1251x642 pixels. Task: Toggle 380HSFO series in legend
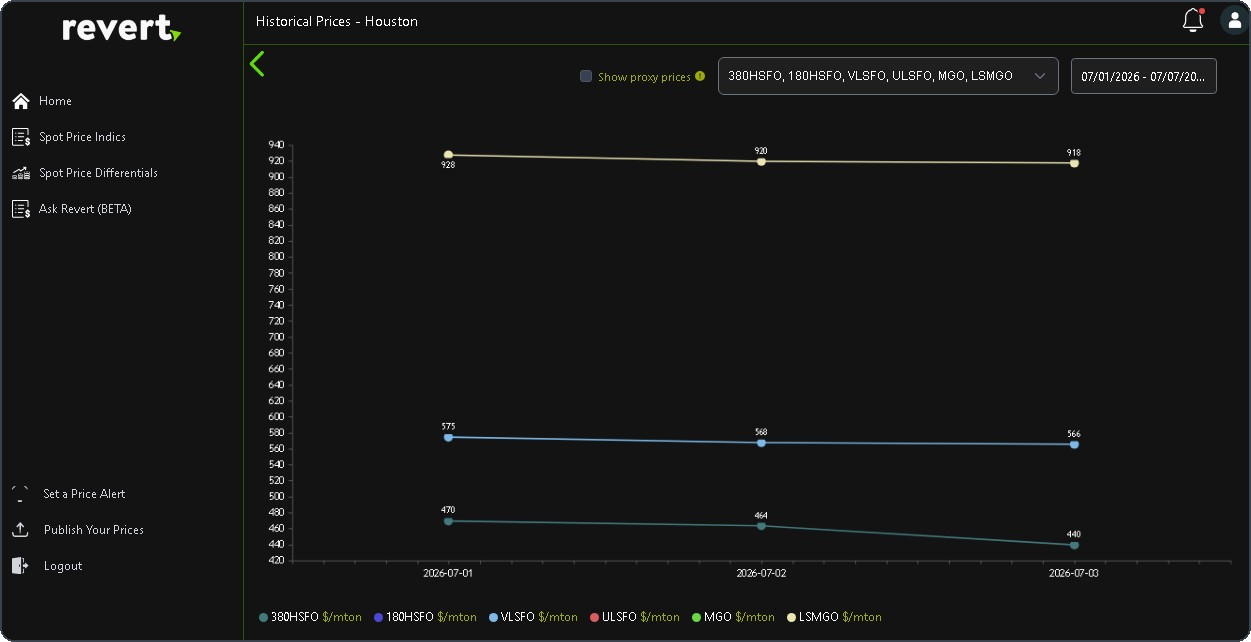tap(309, 617)
